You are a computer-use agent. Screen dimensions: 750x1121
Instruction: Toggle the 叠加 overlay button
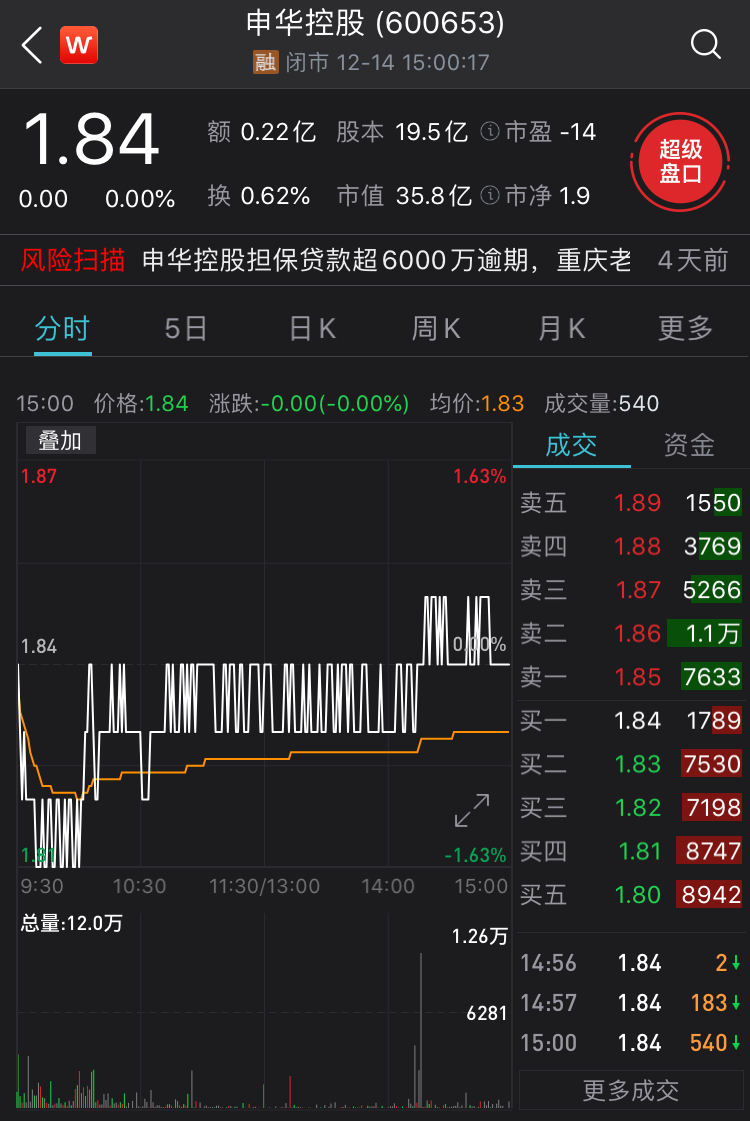[x=59, y=440]
